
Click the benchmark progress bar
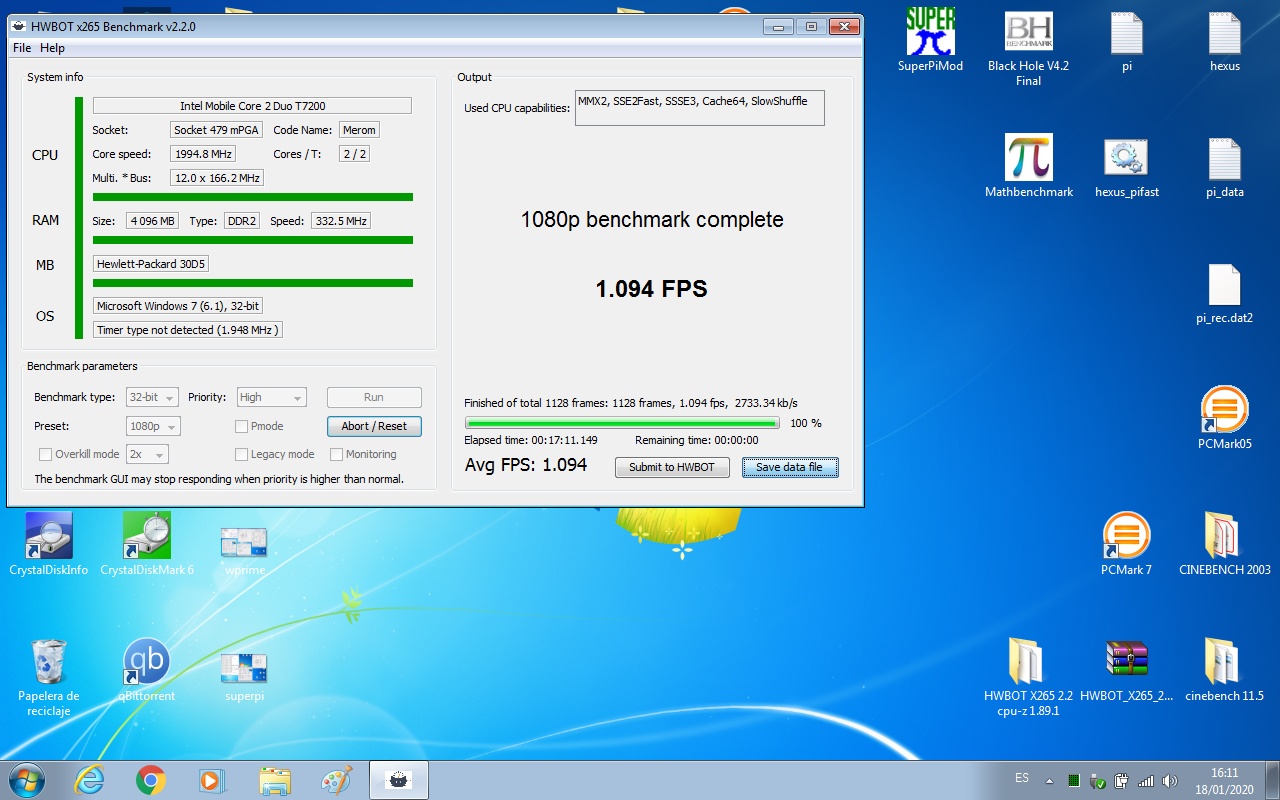click(622, 423)
